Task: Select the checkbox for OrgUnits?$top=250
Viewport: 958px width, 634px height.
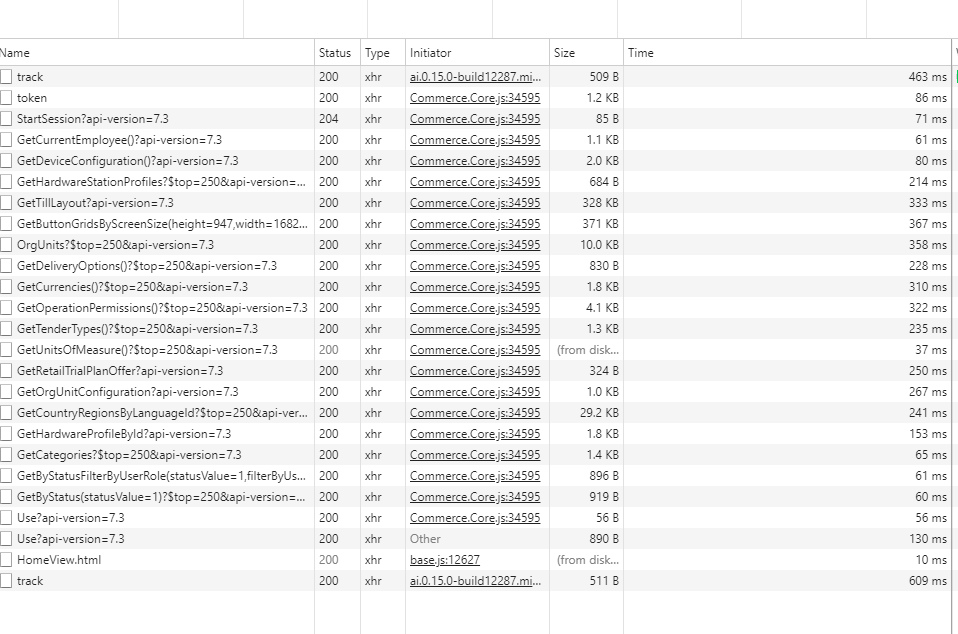Action: pyautogui.click(x=6, y=245)
